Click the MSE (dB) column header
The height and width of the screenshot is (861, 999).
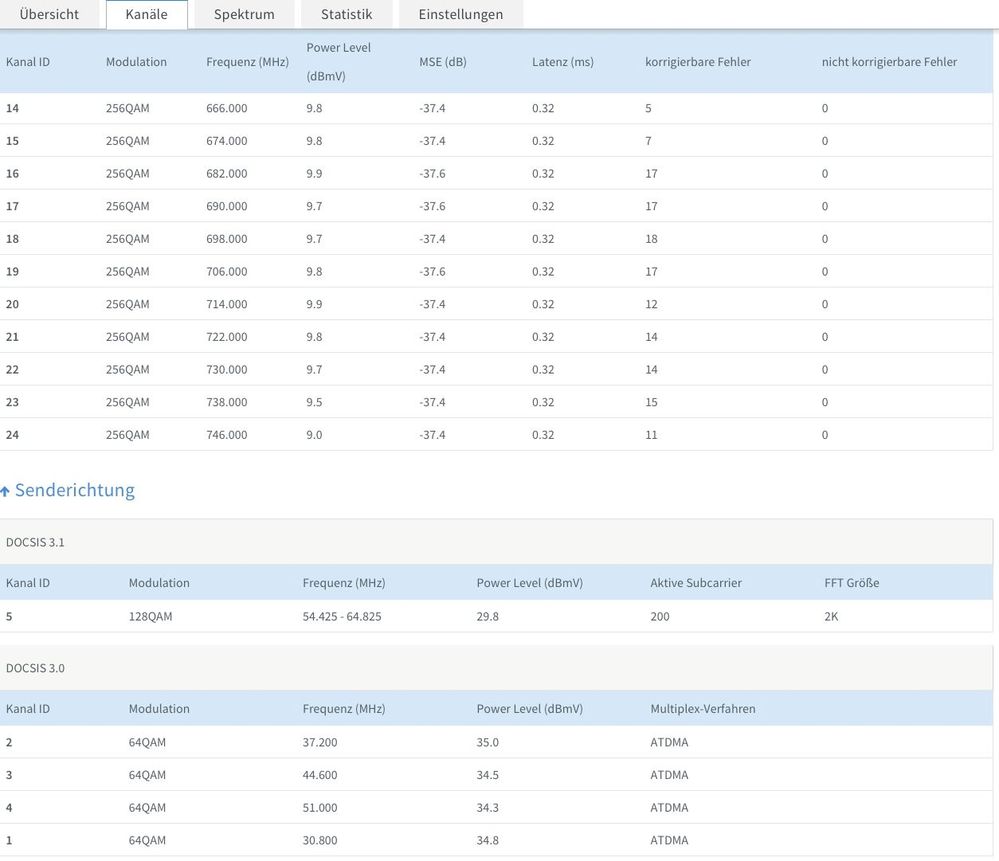coord(442,62)
